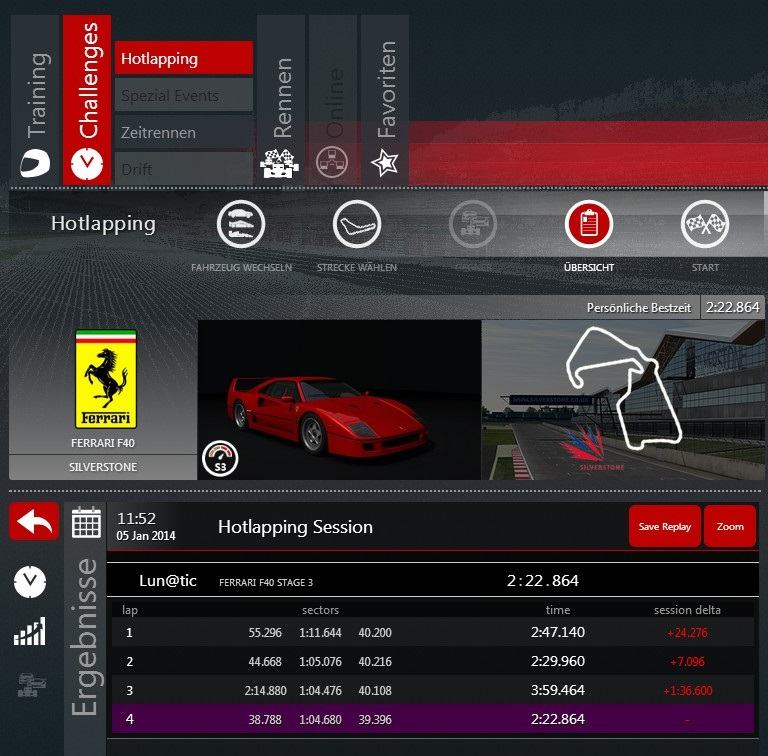
Task: Click the FERRARI F40 car name label
Action: point(103,443)
